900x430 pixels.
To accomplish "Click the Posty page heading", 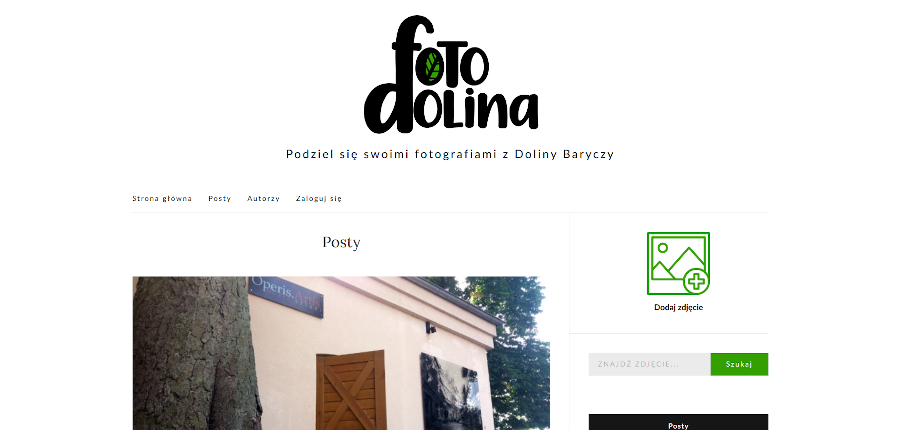I will pos(341,243).
